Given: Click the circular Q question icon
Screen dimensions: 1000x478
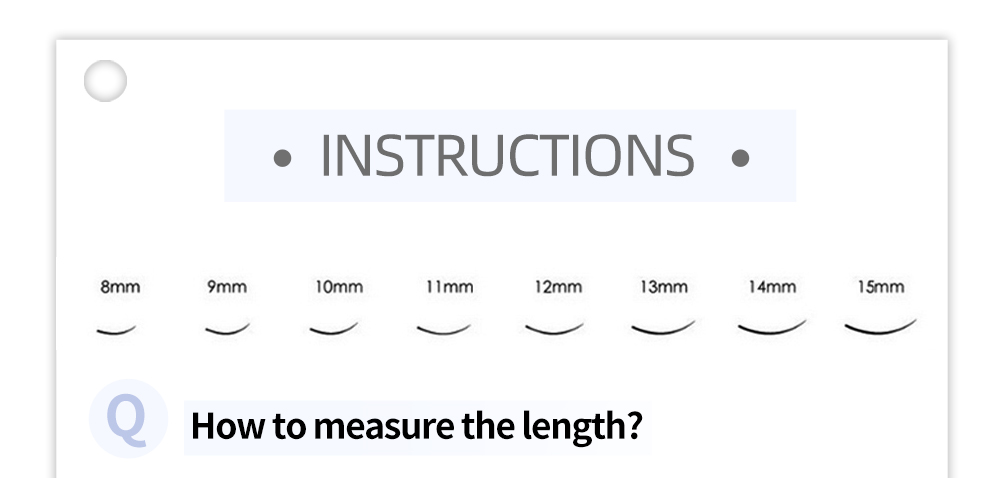Looking at the screenshot, I should 127,419.
